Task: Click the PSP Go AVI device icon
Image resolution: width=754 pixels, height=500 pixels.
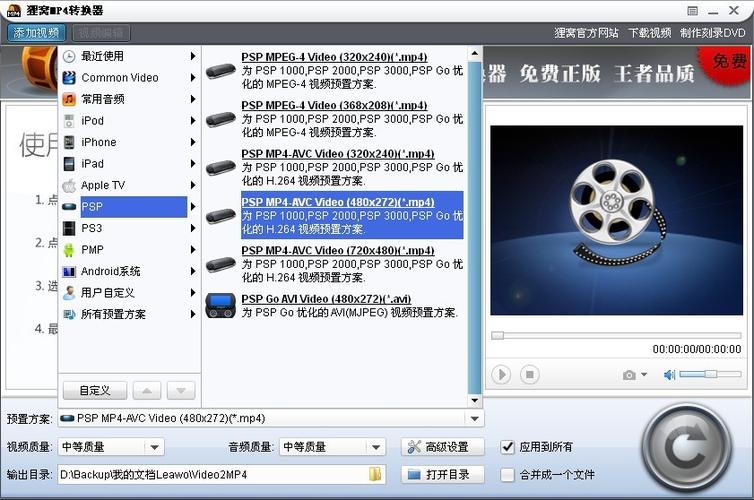Action: point(220,306)
